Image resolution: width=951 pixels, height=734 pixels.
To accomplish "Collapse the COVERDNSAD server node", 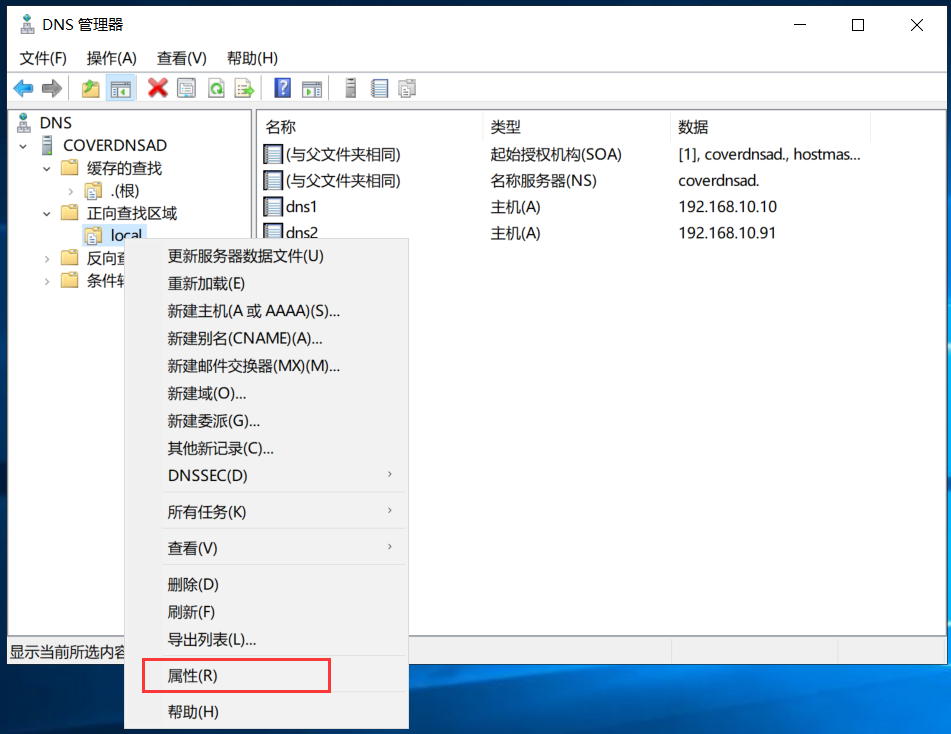I will [23, 146].
